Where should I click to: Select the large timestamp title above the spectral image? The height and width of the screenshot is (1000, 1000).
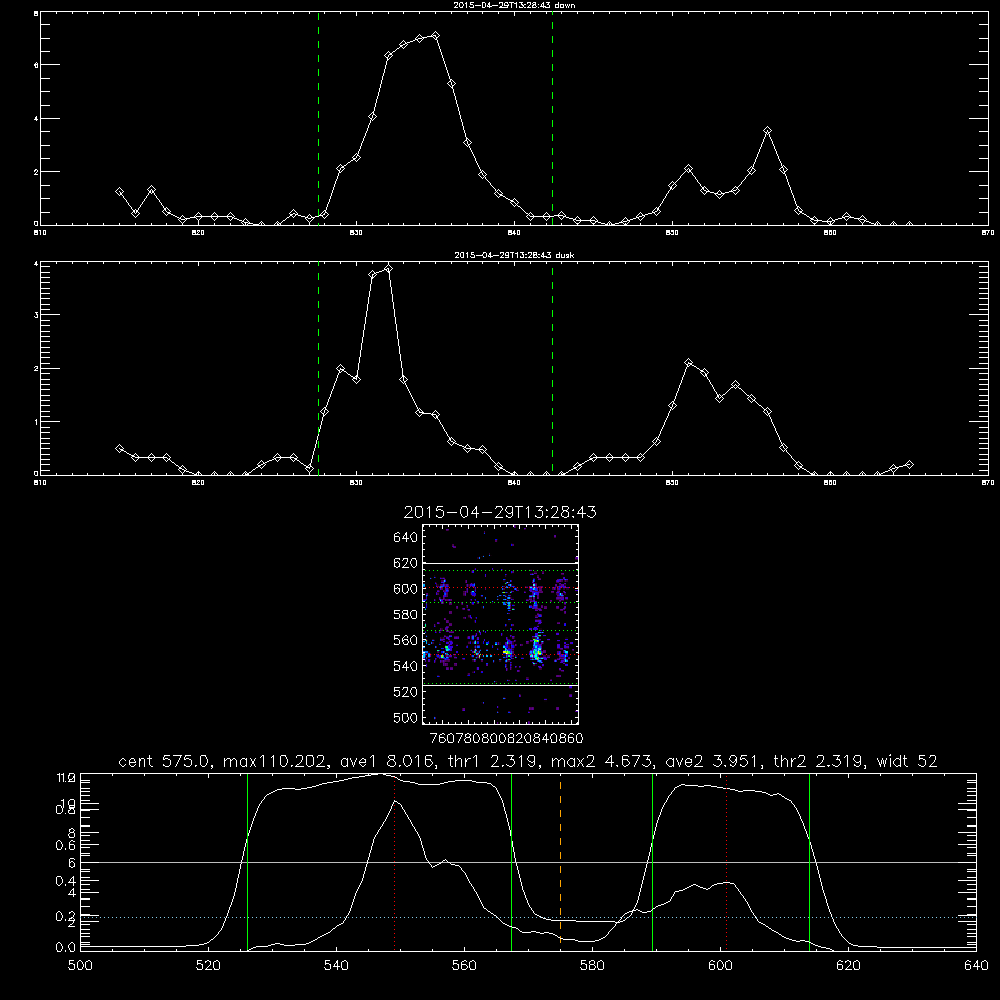[x=500, y=512]
